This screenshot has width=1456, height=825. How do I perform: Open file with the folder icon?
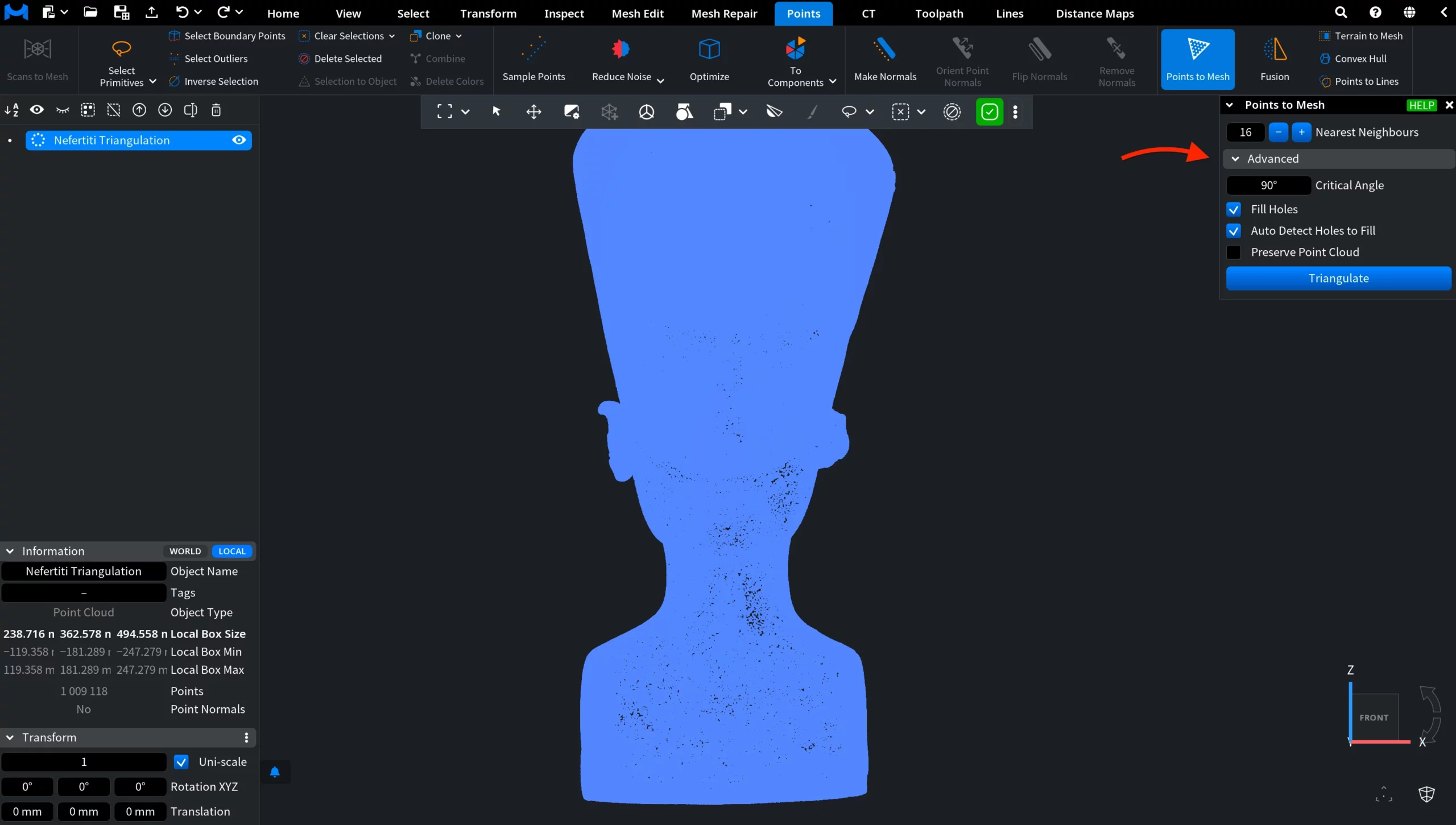click(x=90, y=12)
